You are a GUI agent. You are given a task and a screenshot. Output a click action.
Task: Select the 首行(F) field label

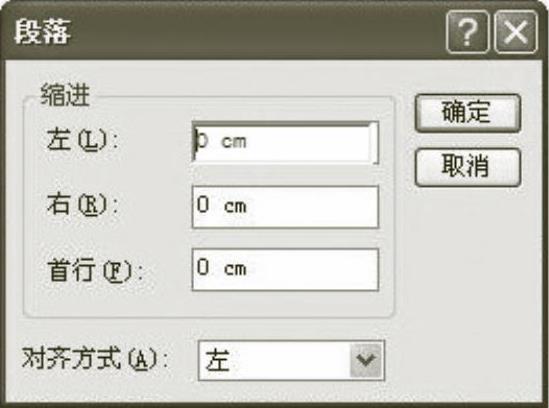(95, 270)
